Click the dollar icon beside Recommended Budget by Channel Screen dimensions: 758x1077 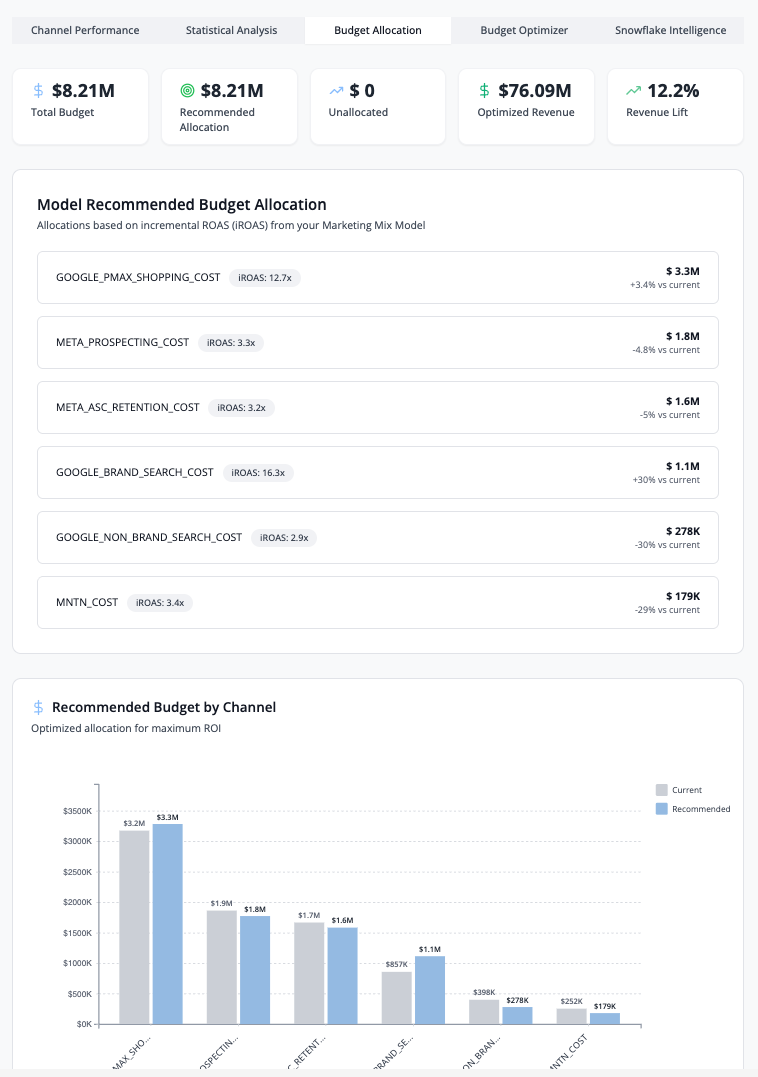coord(38,707)
